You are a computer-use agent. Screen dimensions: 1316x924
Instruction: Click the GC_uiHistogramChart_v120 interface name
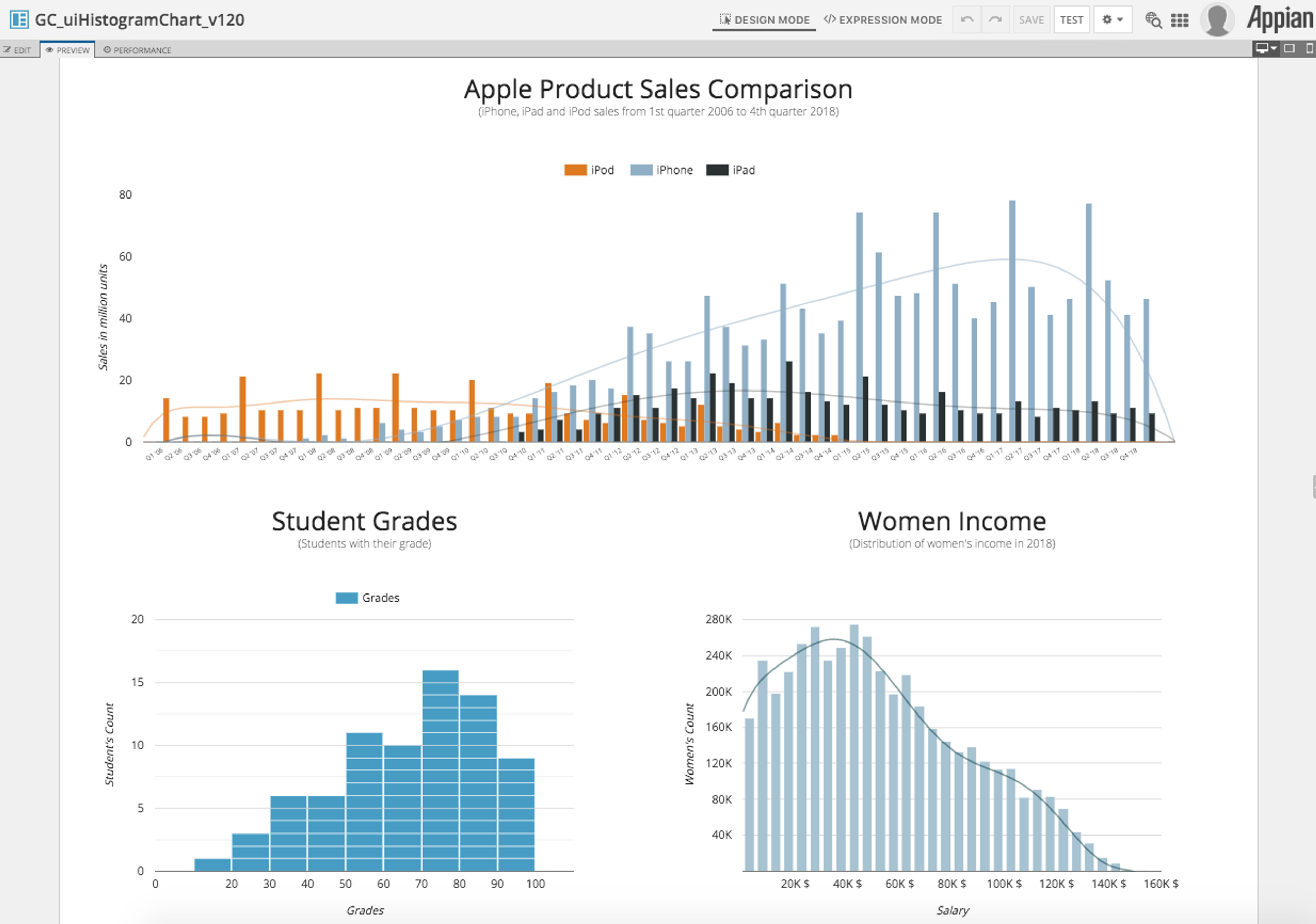tap(139, 20)
